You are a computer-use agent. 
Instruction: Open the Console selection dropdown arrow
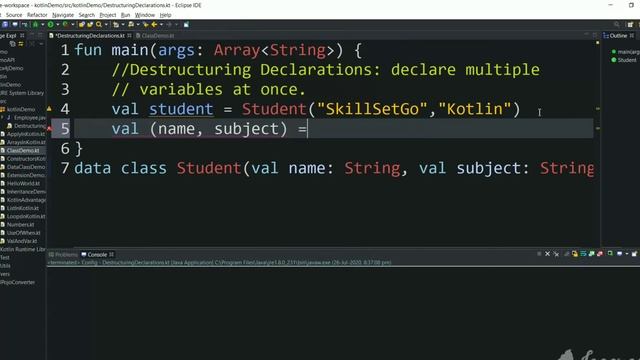(627, 254)
